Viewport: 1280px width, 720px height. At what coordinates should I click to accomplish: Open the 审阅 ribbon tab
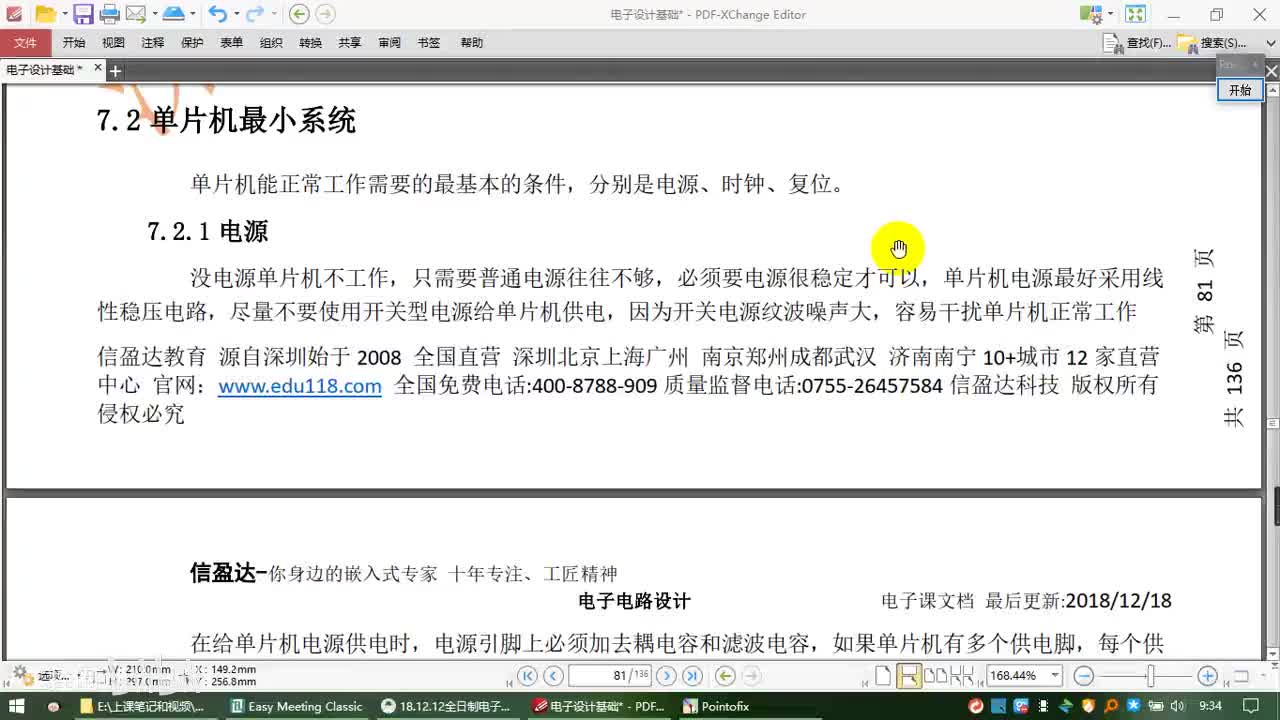pyautogui.click(x=390, y=43)
